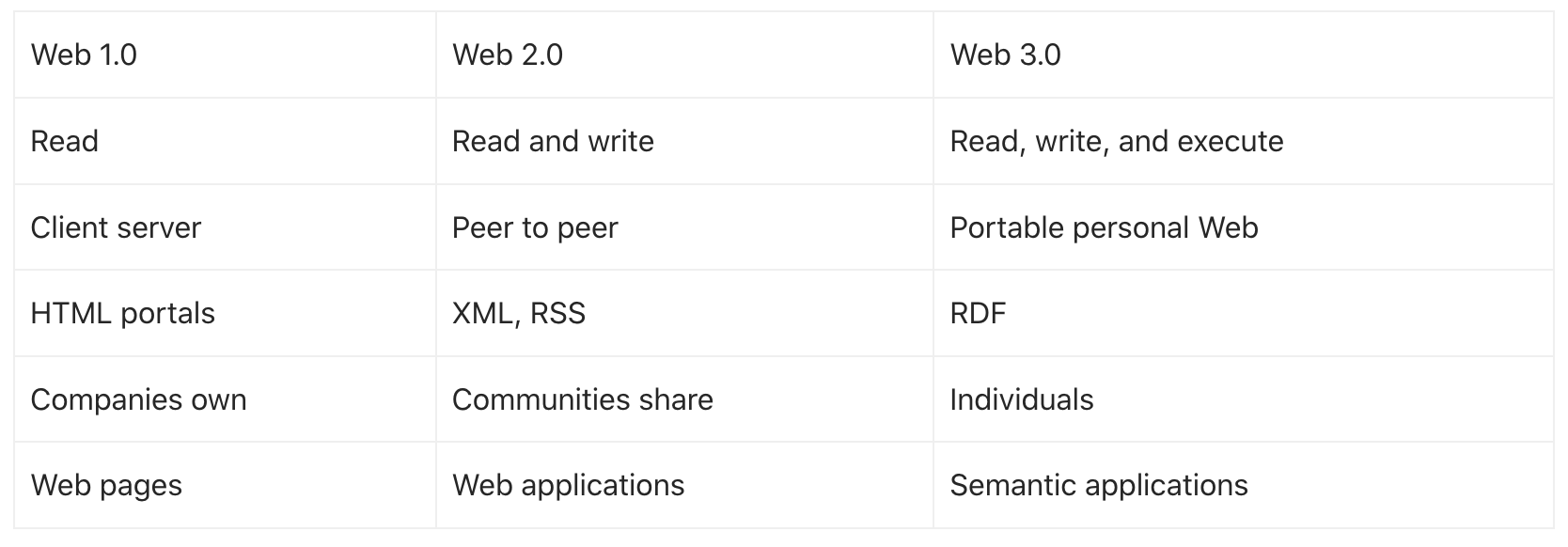Select the 'Web pages' cell
The image size is (1568, 547).
click(x=106, y=485)
